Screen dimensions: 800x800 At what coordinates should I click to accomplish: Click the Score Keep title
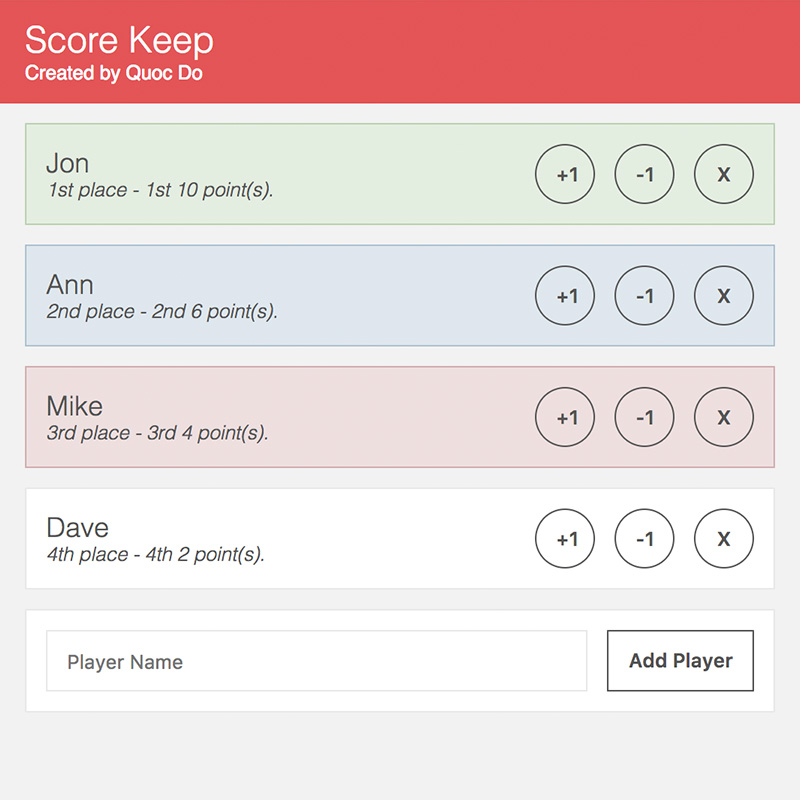(119, 40)
